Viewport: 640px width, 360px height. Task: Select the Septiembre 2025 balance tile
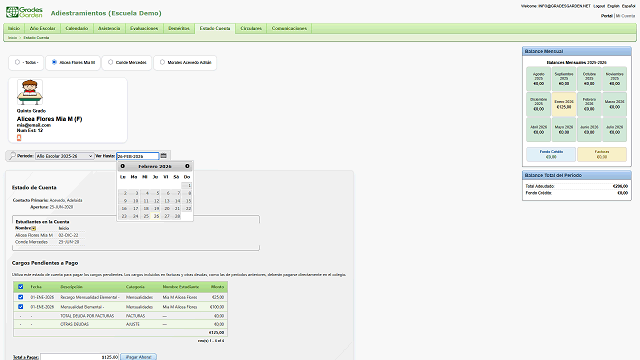click(564, 79)
